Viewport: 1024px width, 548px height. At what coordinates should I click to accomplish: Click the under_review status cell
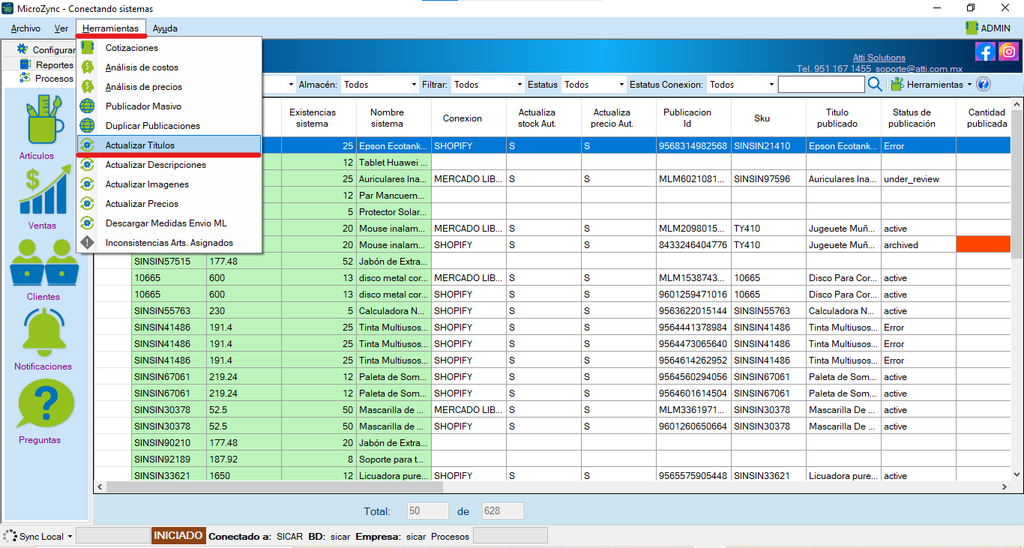pyautogui.click(x=918, y=179)
